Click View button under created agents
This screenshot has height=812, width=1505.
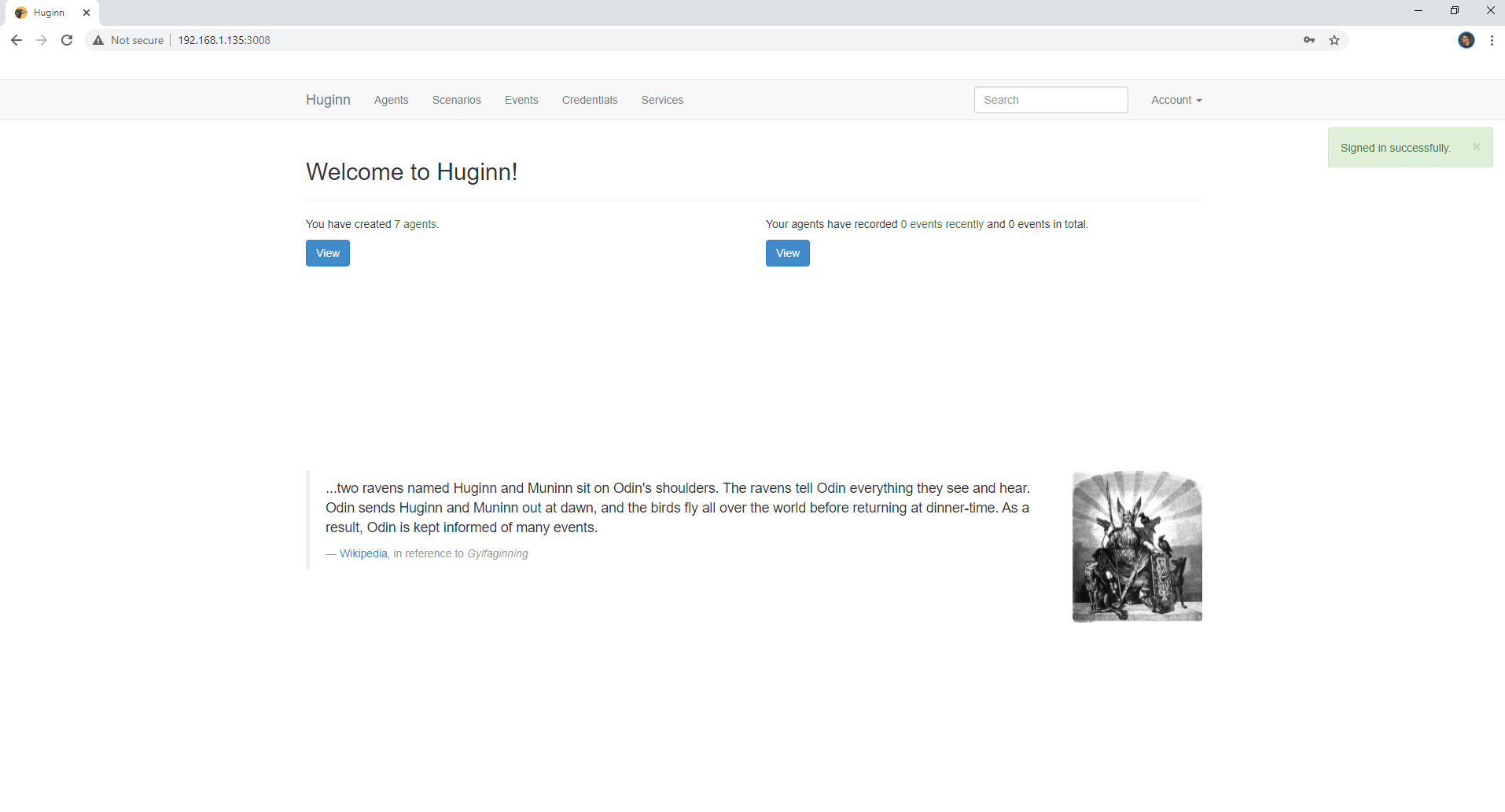(328, 253)
